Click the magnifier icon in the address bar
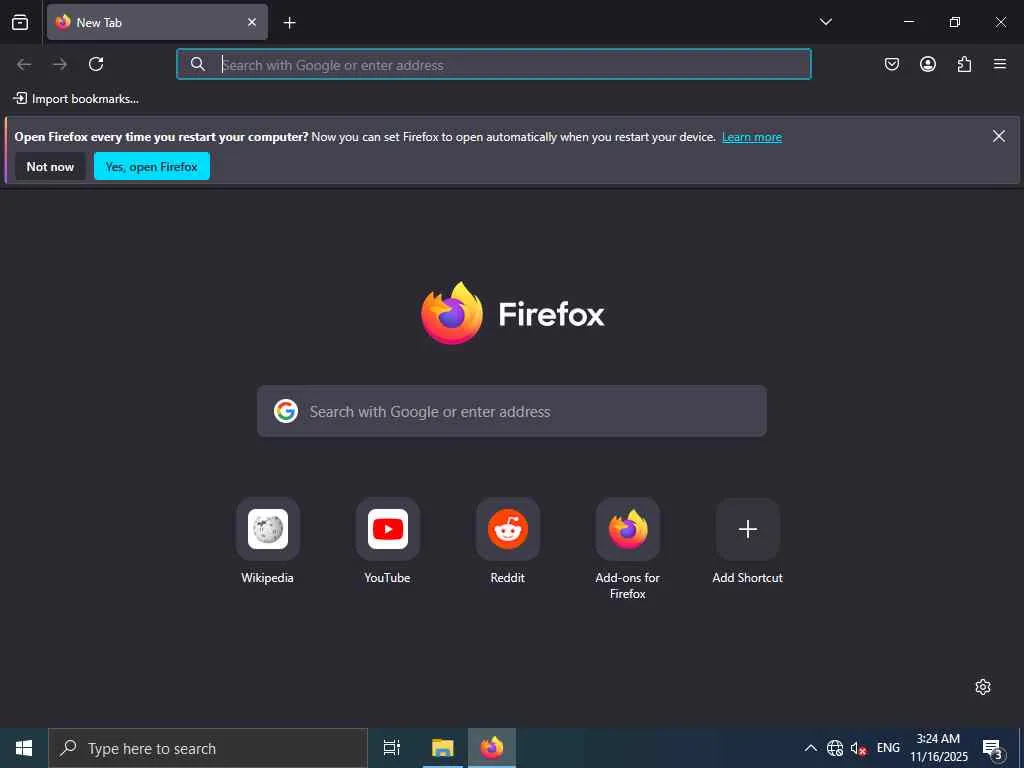Image resolution: width=1024 pixels, height=768 pixels. pyautogui.click(x=198, y=64)
